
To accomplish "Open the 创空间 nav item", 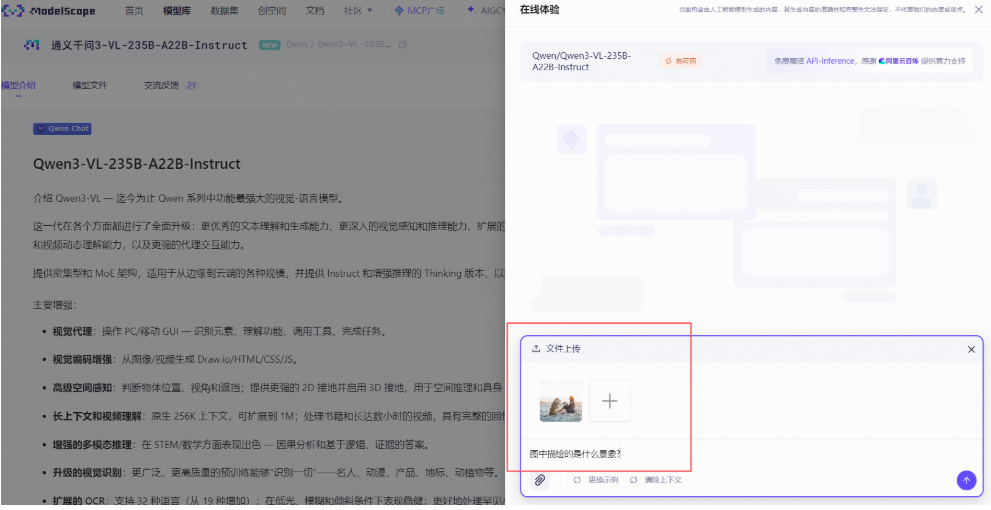I will pyautogui.click(x=272, y=11).
